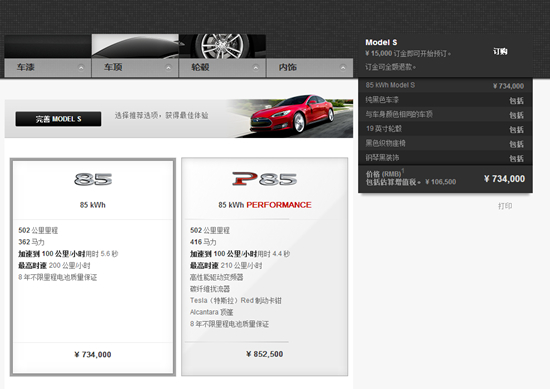Image resolution: width=550 pixels, height=389 pixels.
Task: Expand the 车顶 roof tab arrow
Action: (x=168, y=68)
